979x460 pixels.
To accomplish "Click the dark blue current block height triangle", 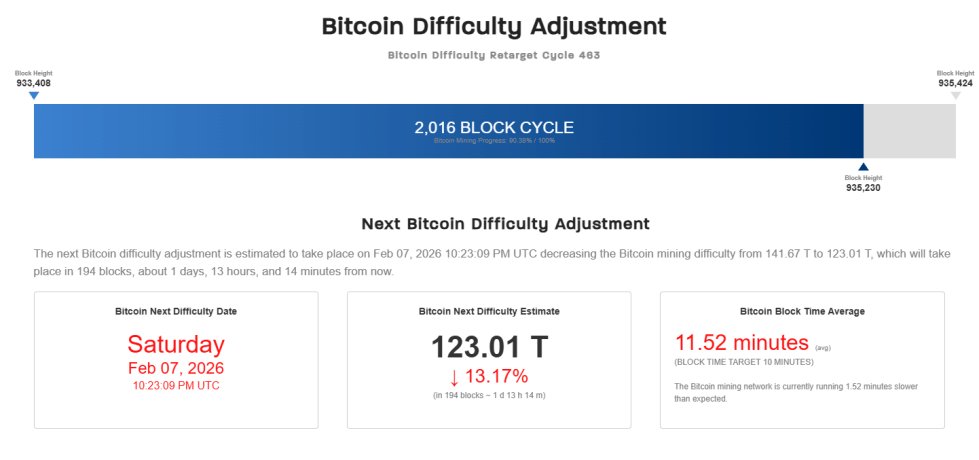I will pos(863,167).
